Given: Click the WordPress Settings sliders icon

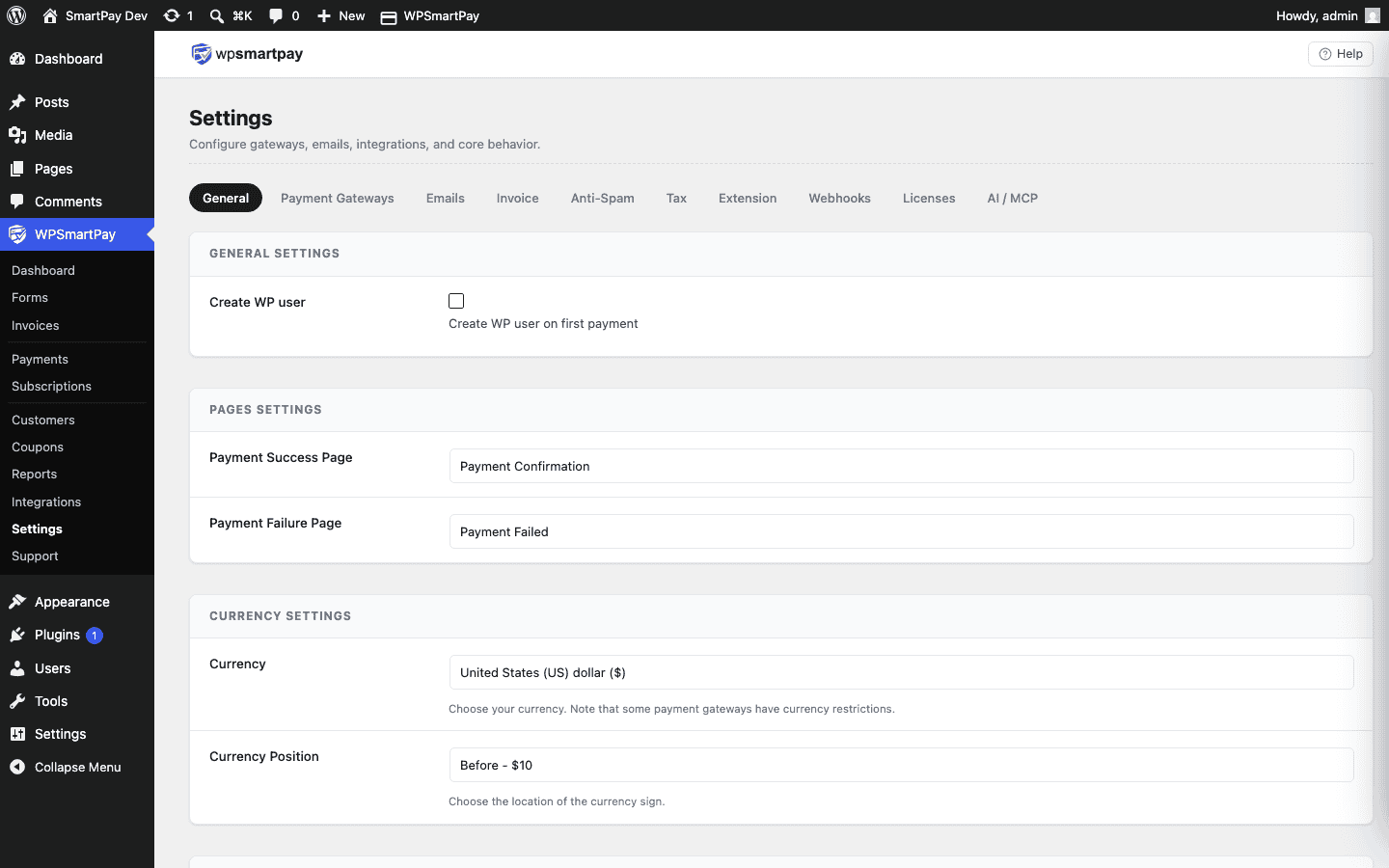Looking at the screenshot, I should point(17,734).
